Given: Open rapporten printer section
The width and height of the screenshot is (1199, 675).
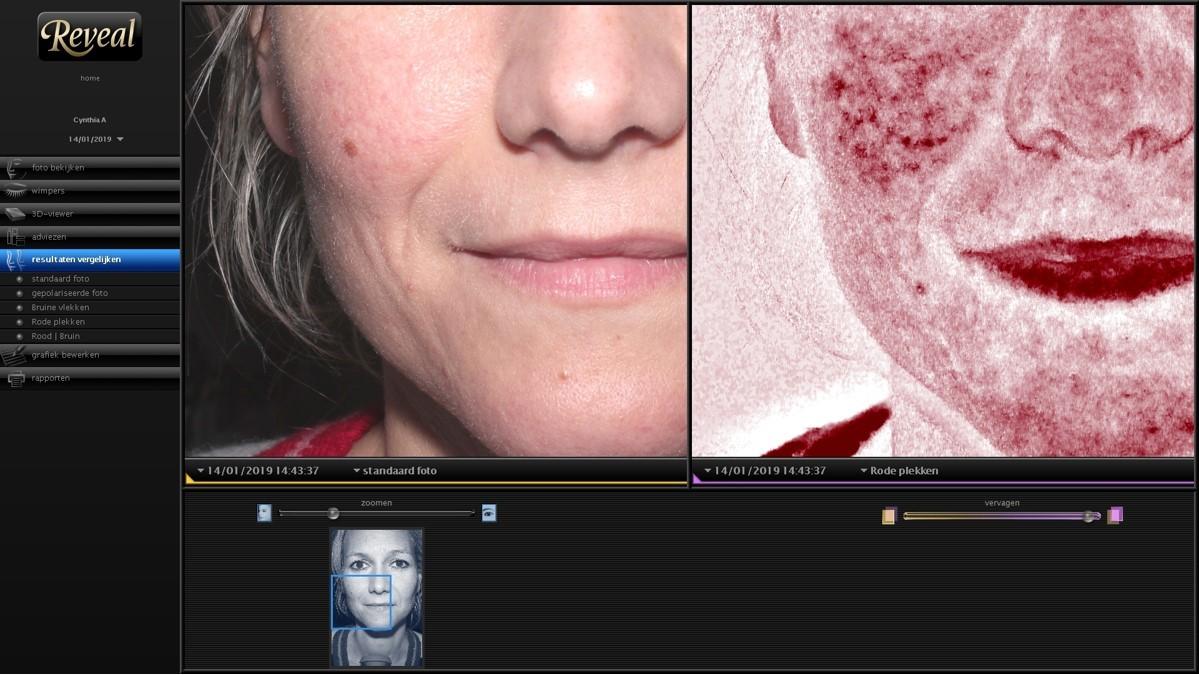Looking at the screenshot, I should click(16, 379).
